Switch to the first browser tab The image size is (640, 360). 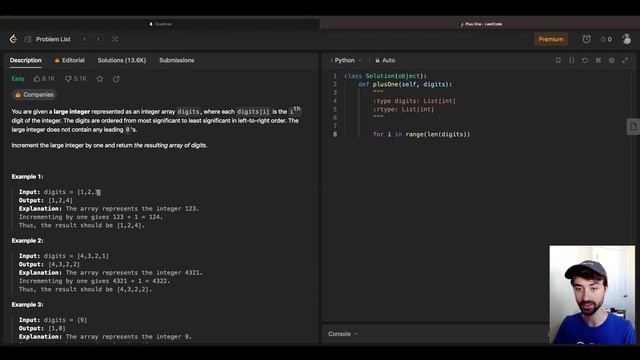[x=160, y=24]
